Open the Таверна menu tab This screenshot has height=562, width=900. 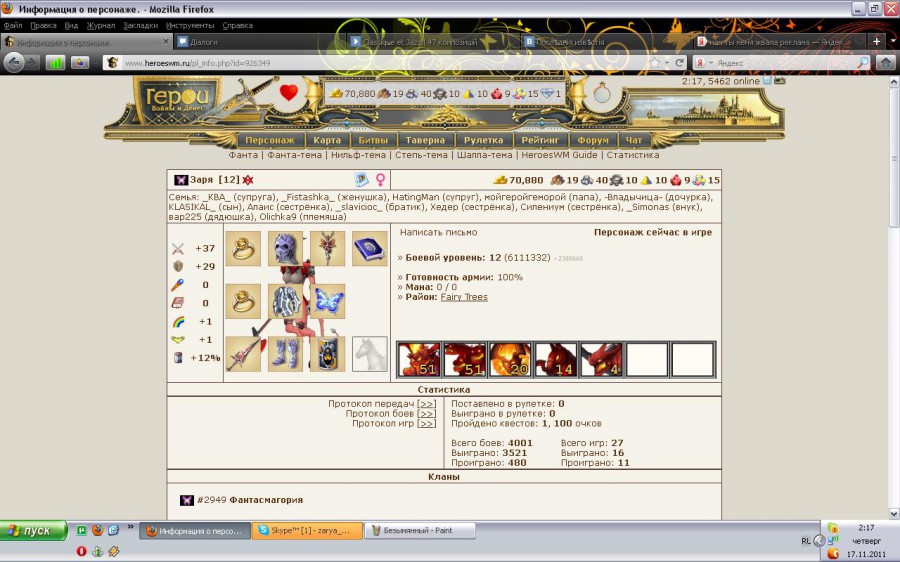[425, 141]
